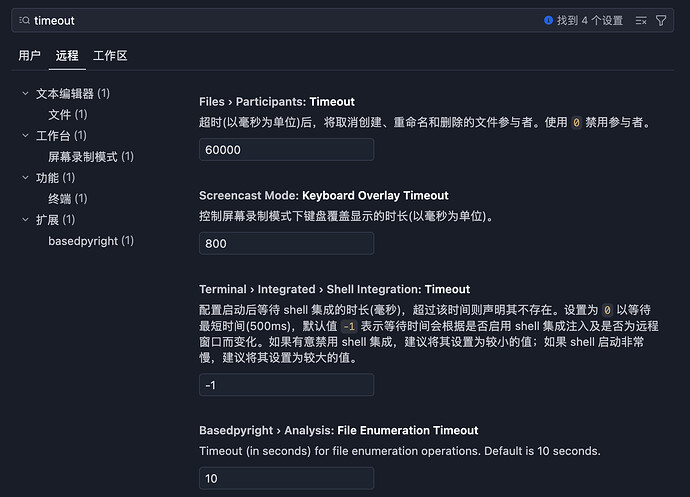Edit the Keyboard Overlay Timeout field 800
This screenshot has width=690, height=497.
pos(286,243)
